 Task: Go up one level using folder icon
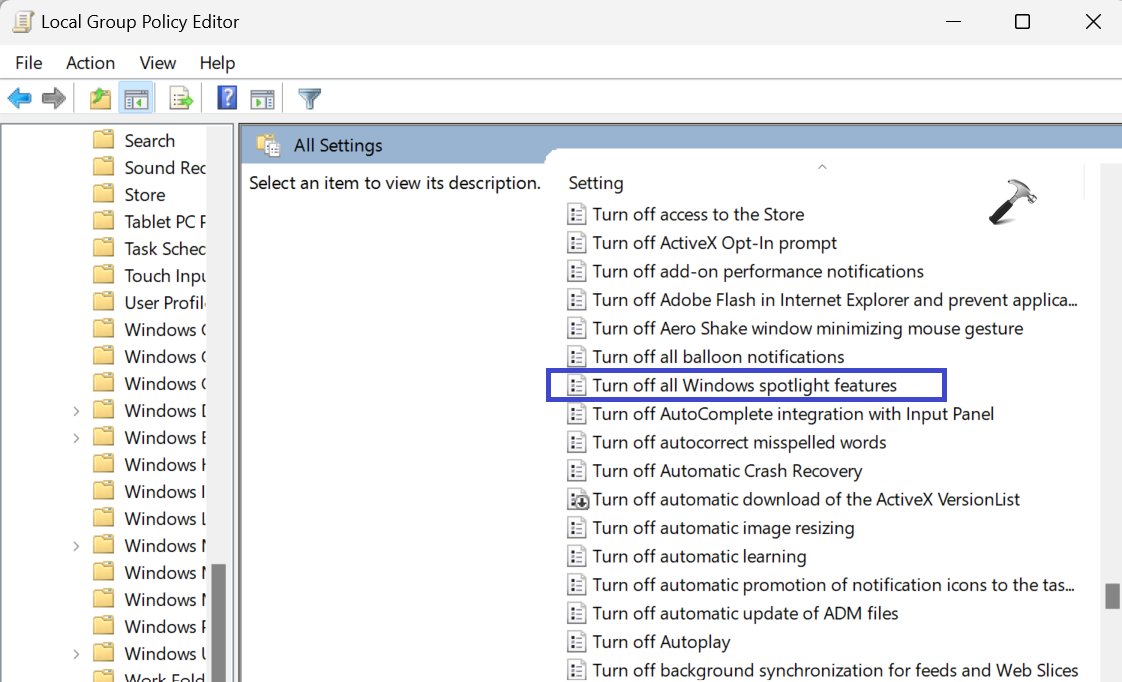point(100,98)
